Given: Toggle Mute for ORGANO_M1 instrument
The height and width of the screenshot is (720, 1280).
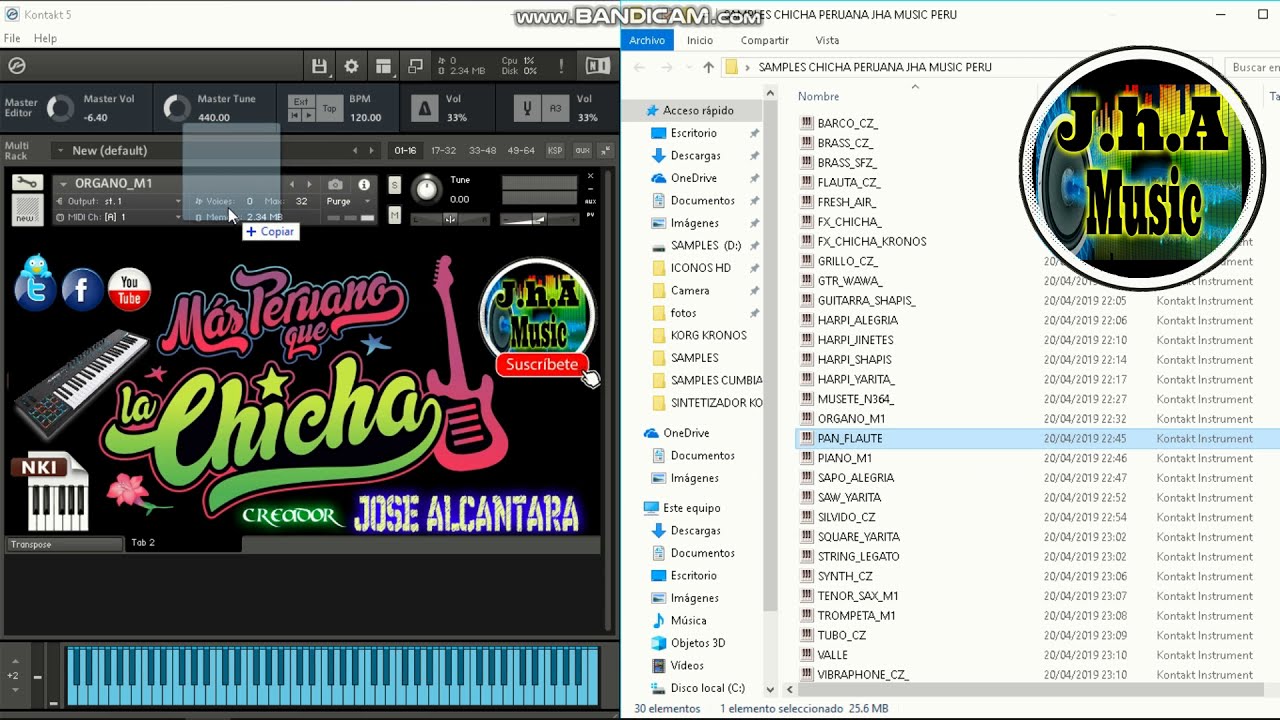Looking at the screenshot, I should click(395, 215).
